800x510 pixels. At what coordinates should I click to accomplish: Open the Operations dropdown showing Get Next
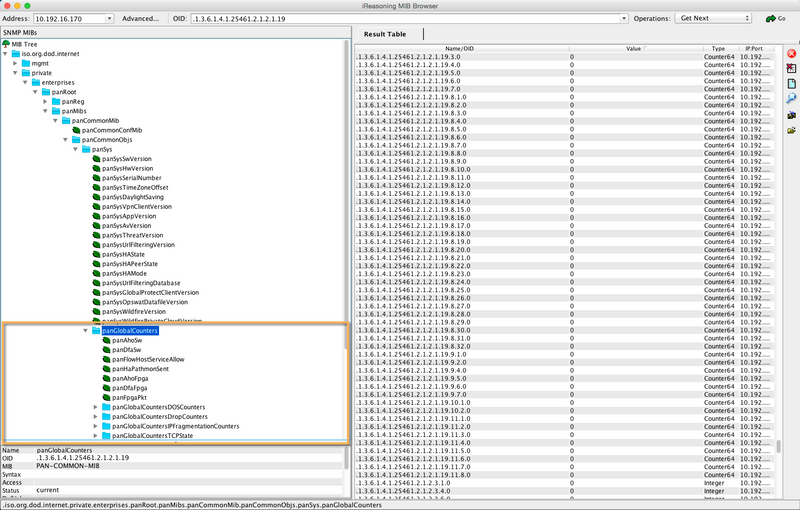[x=714, y=18]
